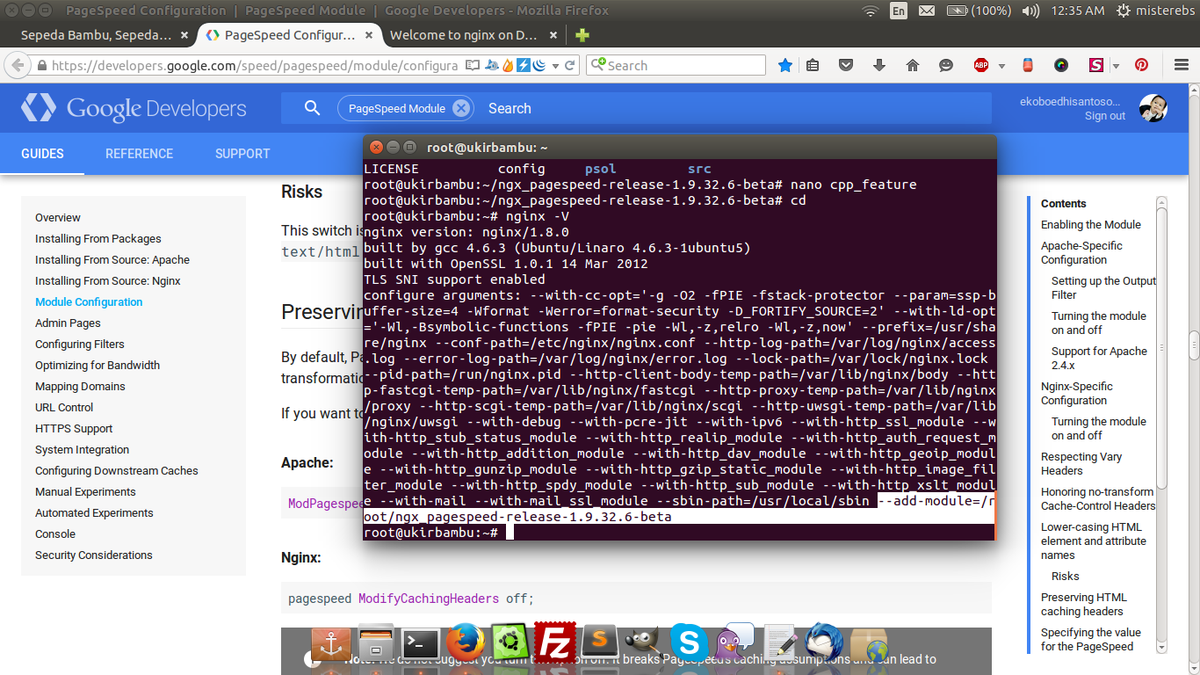The height and width of the screenshot is (675, 1200).
Task: Launch FileZilla from the dock
Action: [x=553, y=642]
